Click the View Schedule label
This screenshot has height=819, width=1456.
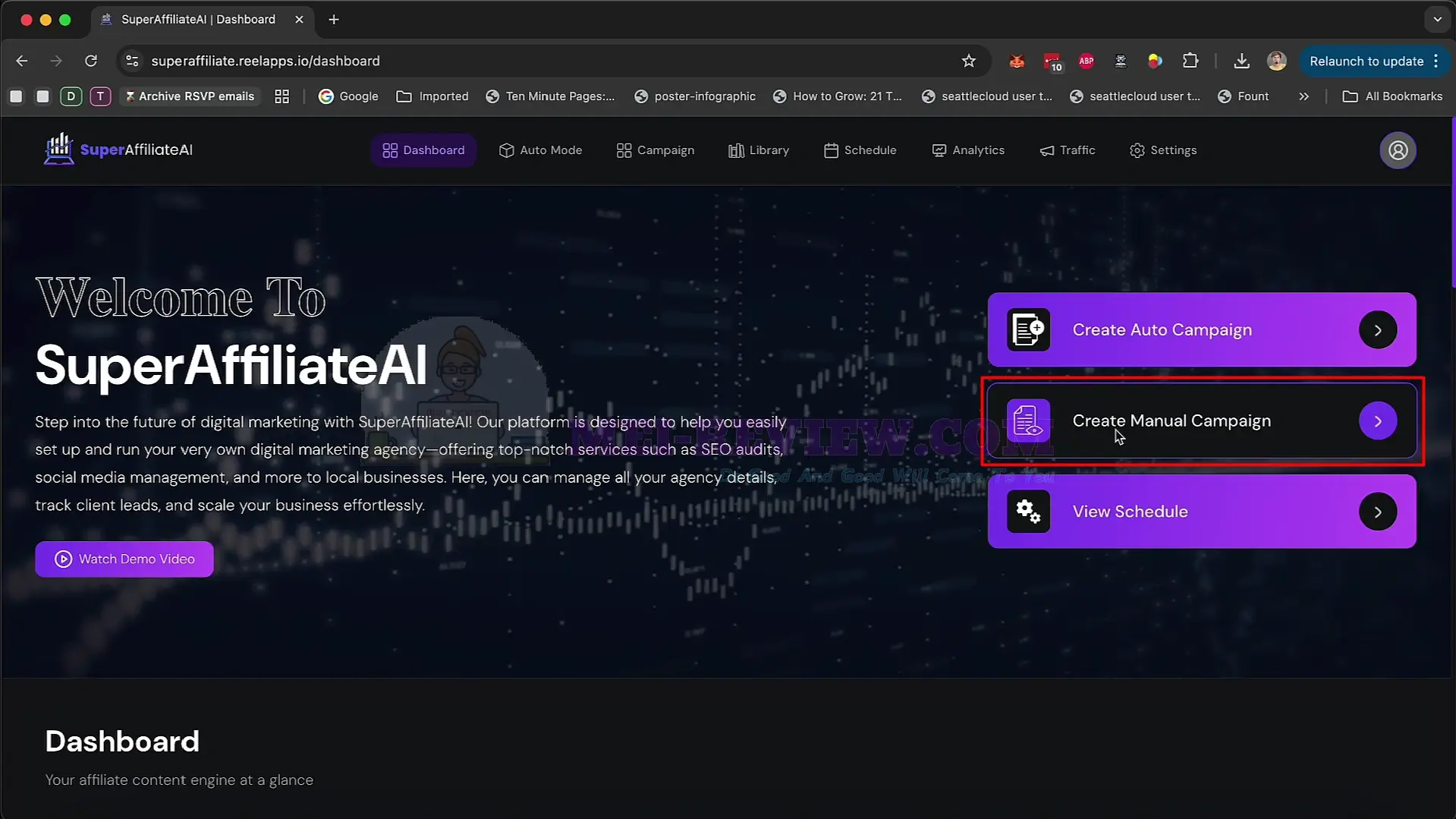pyautogui.click(x=1130, y=512)
